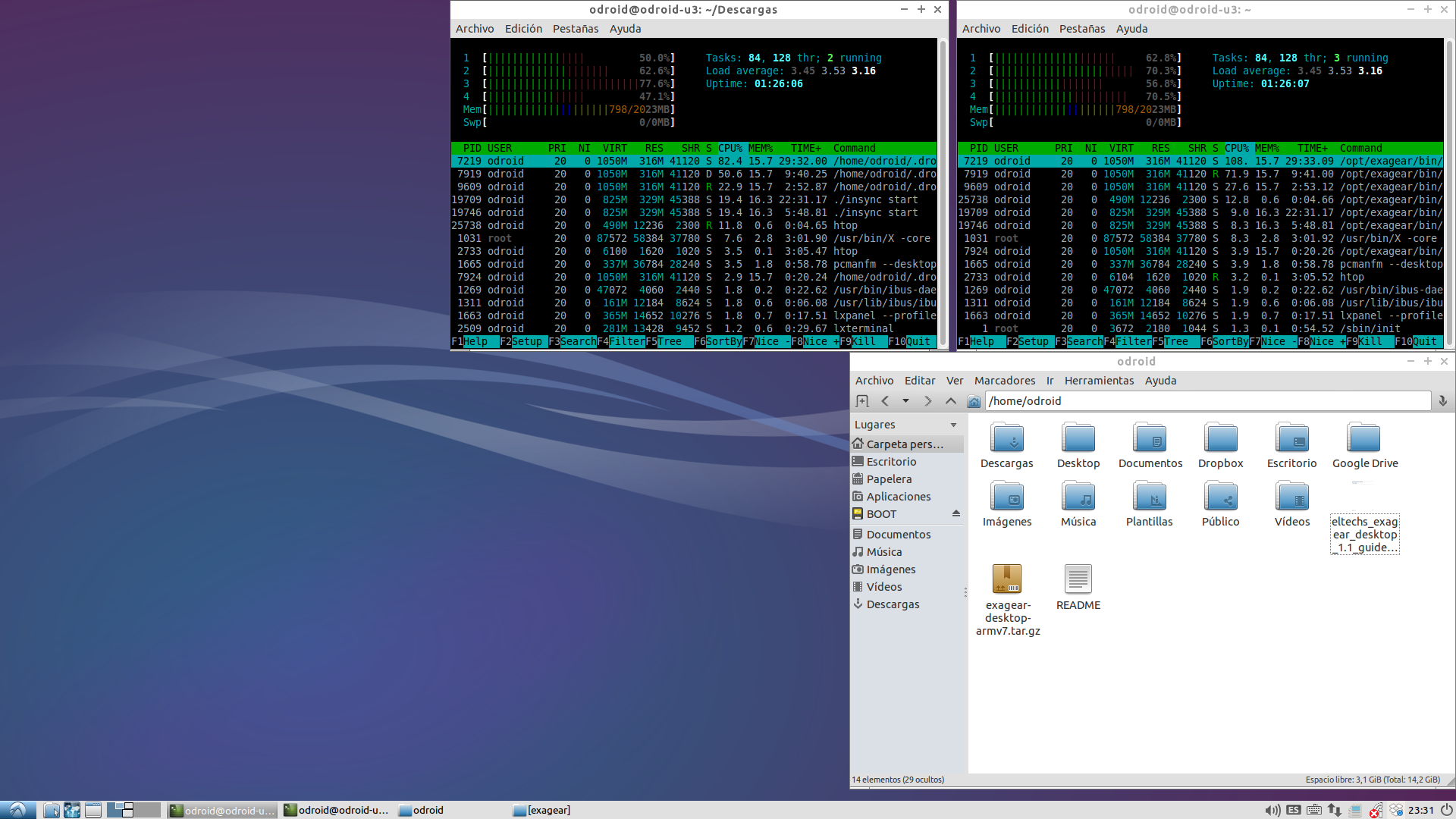
Task: Select Papelera in the places sidebar
Action: [889, 479]
